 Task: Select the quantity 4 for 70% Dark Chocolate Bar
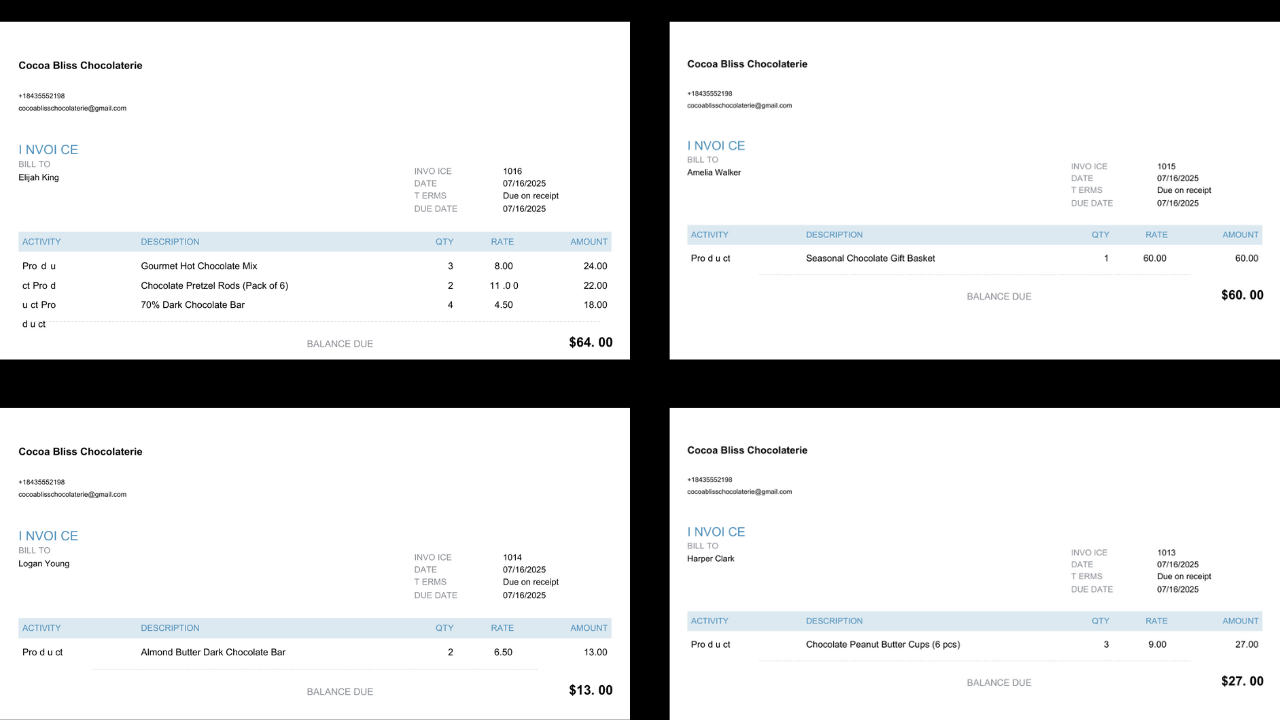(x=450, y=305)
